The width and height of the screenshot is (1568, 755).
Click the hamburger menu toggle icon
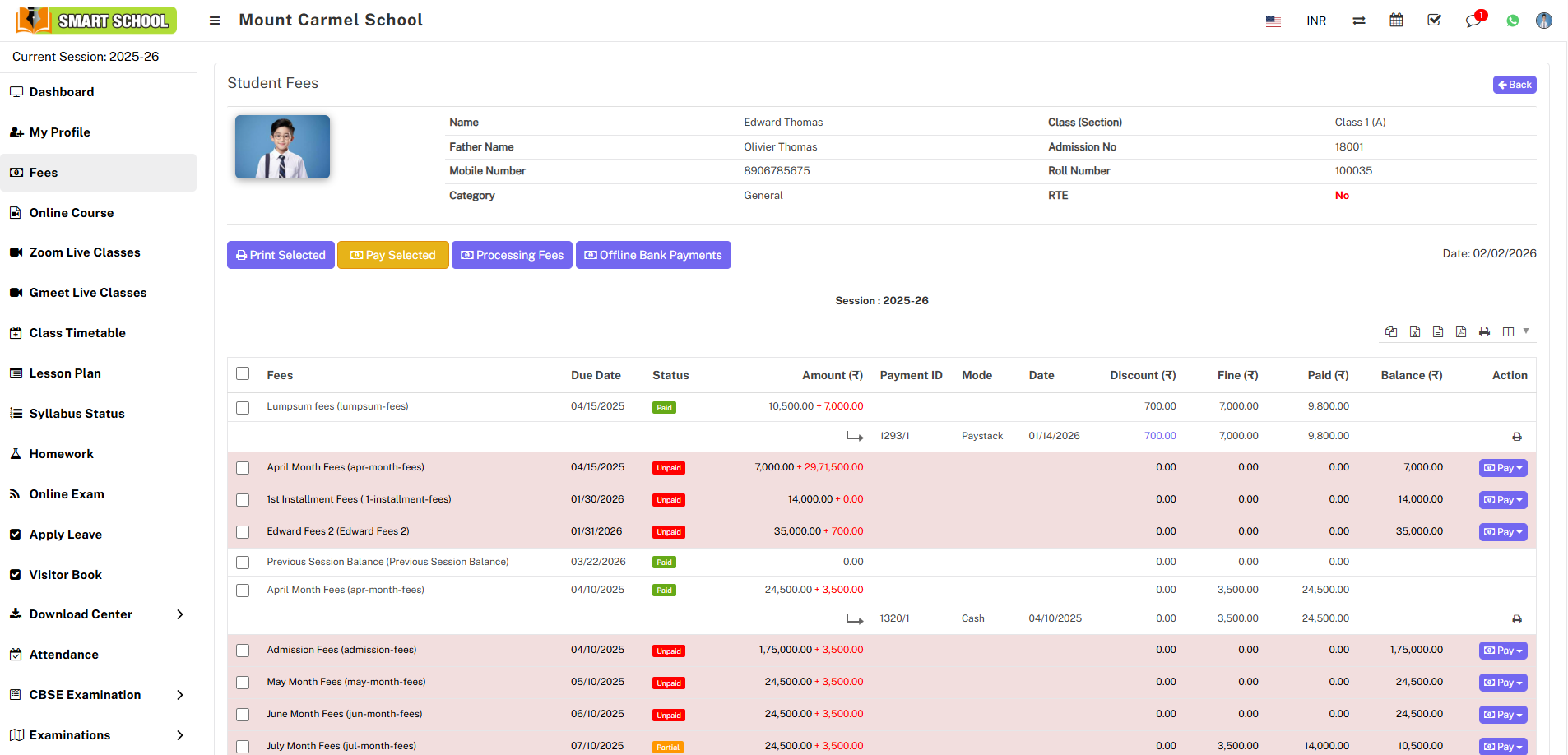pos(215,21)
